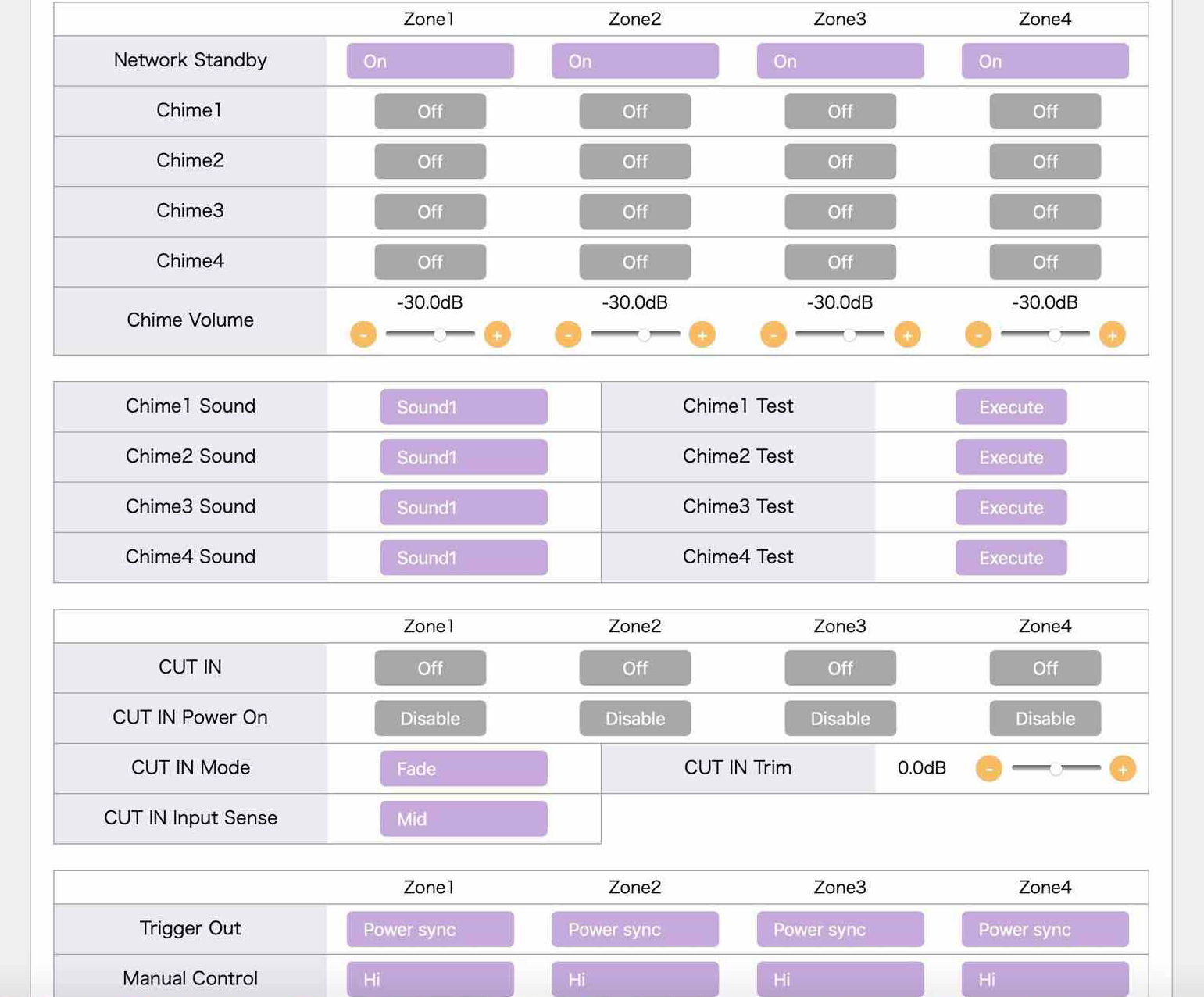The image size is (1204, 997).
Task: Toggle Chime4 for Zone1
Action: [430, 261]
